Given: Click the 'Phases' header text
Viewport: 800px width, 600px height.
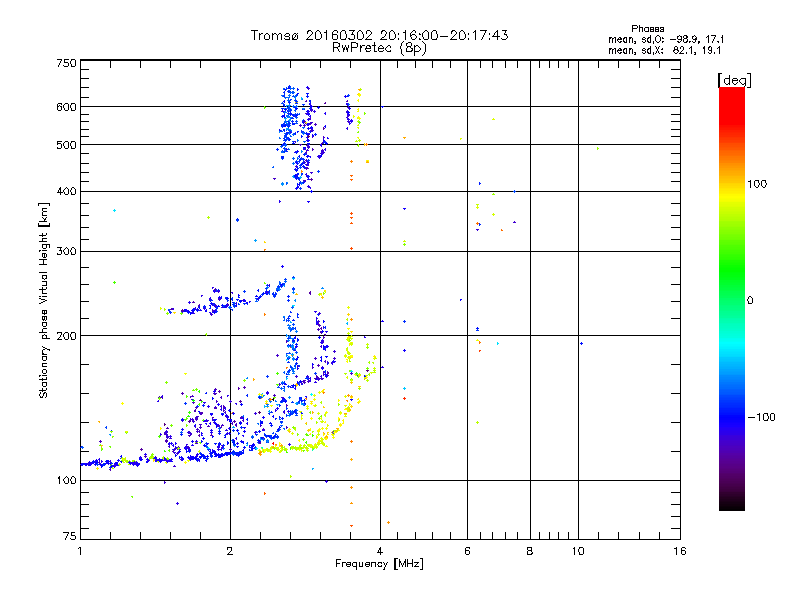Looking at the screenshot, I should 647,29.
